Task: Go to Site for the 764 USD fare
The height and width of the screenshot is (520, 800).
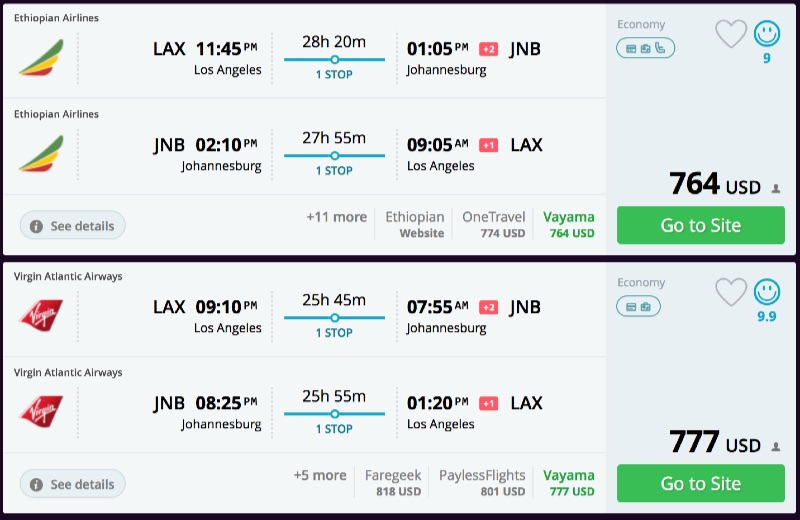Action: coord(700,225)
